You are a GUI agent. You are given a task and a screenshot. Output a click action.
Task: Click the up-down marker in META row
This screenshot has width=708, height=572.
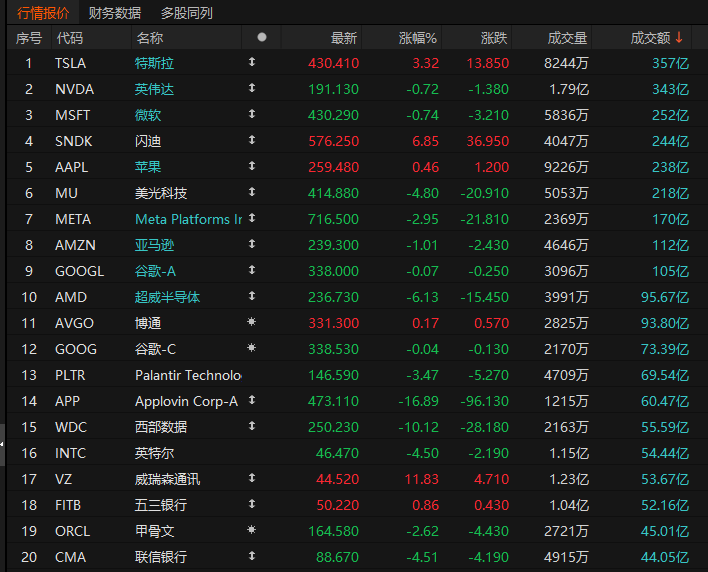252,218
